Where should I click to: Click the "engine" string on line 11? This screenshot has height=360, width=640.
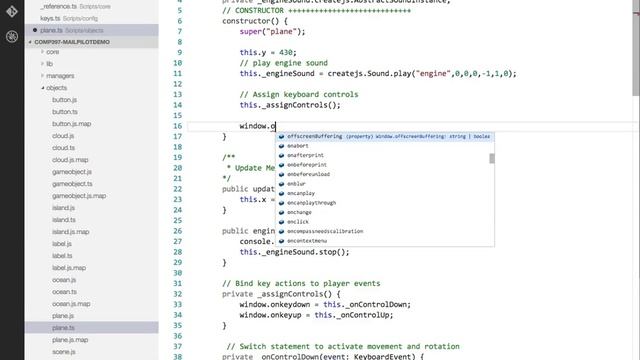pos(433,73)
